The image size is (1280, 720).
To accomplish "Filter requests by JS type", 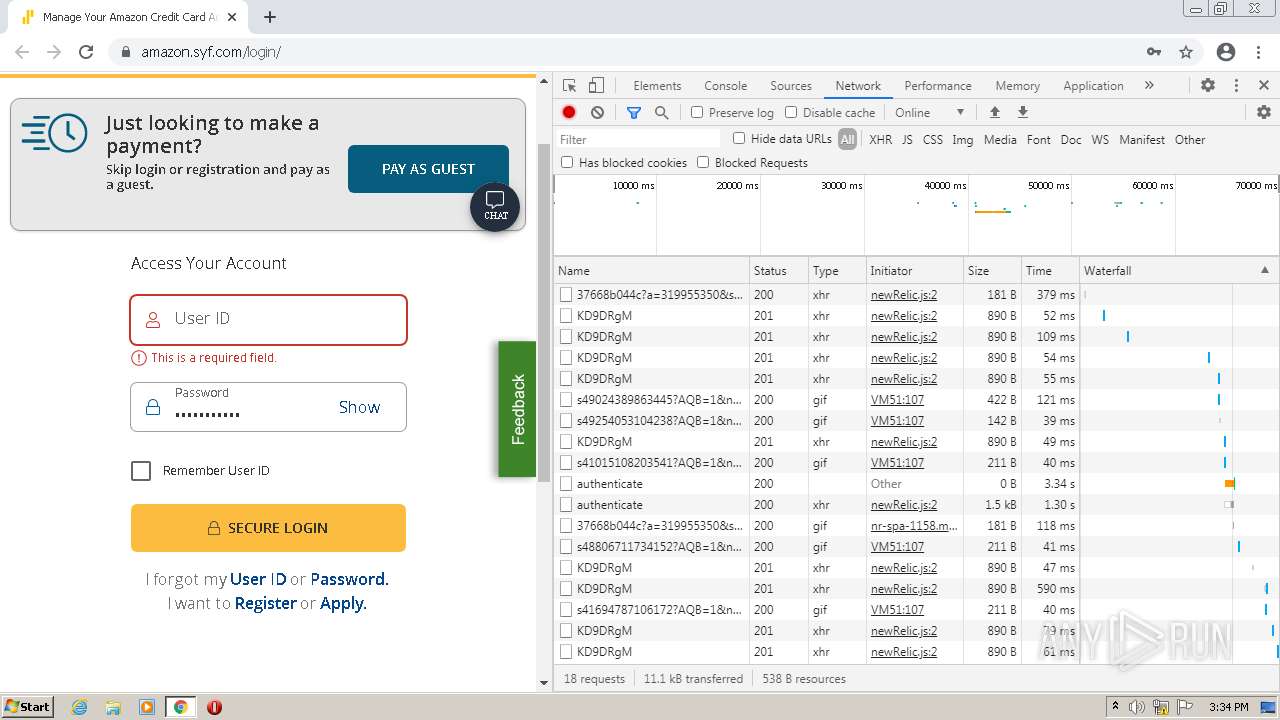I will (907, 140).
